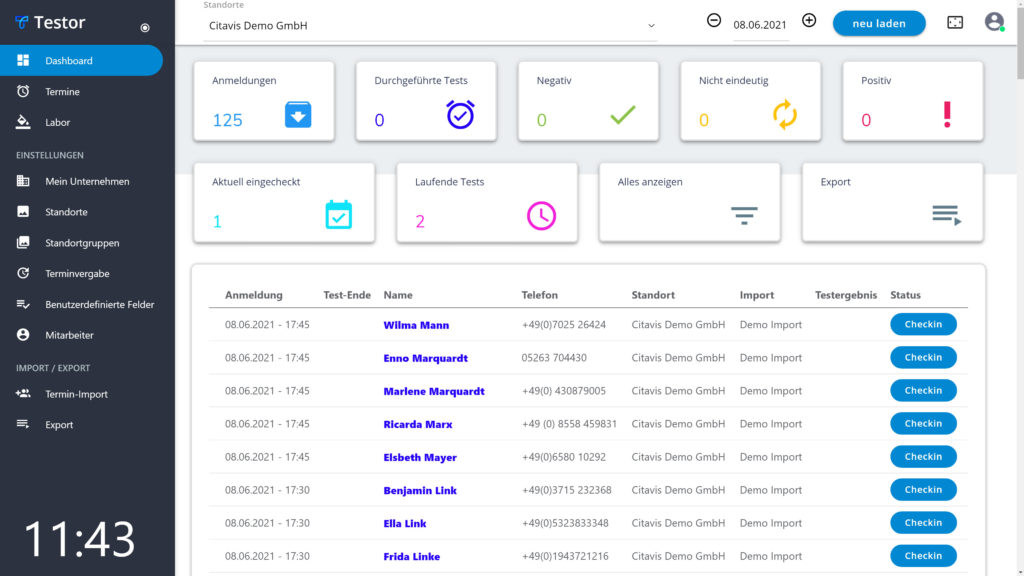Click the sidebar Export list icon
This screenshot has height=576, width=1024.
click(23, 424)
